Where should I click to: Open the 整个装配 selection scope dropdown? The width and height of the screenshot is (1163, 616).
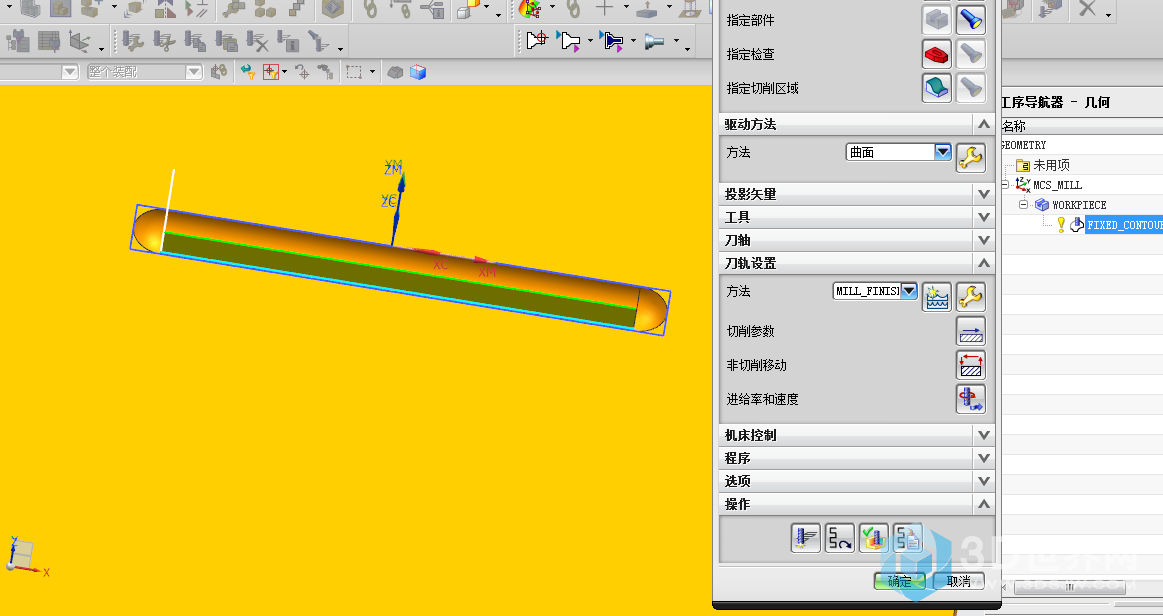pyautogui.click(x=194, y=72)
